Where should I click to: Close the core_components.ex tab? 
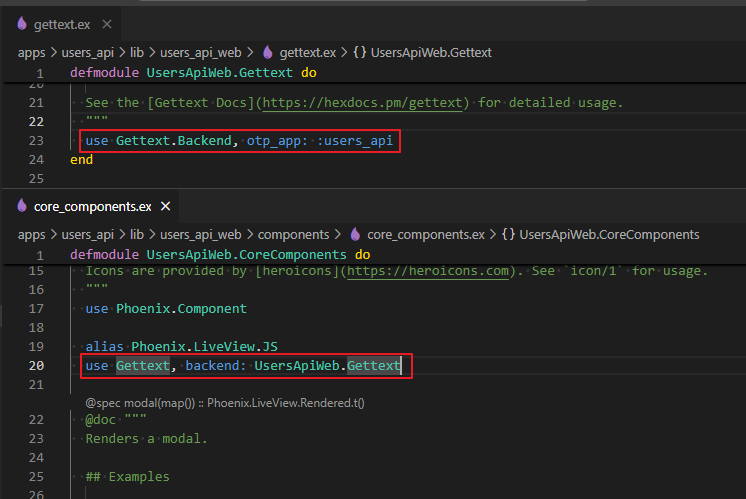tap(166, 206)
